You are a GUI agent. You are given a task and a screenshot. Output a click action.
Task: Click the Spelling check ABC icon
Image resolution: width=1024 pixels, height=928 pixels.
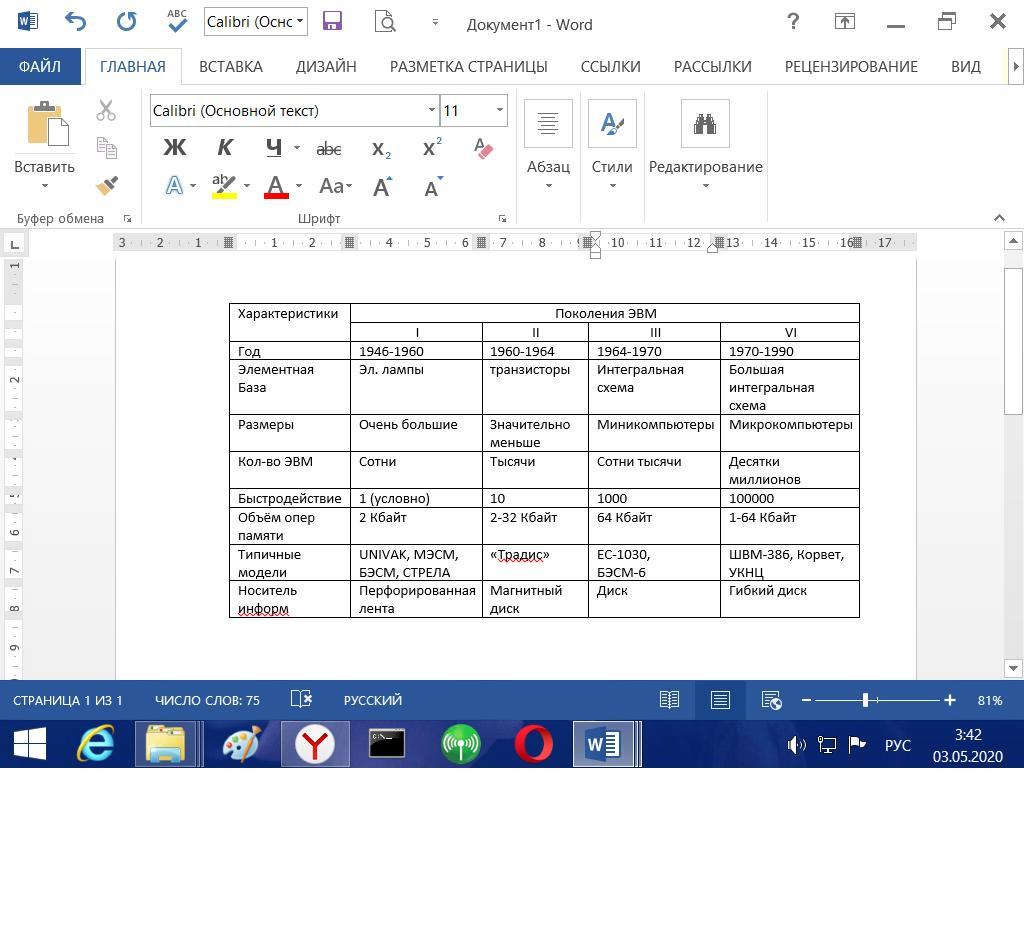click(x=176, y=21)
